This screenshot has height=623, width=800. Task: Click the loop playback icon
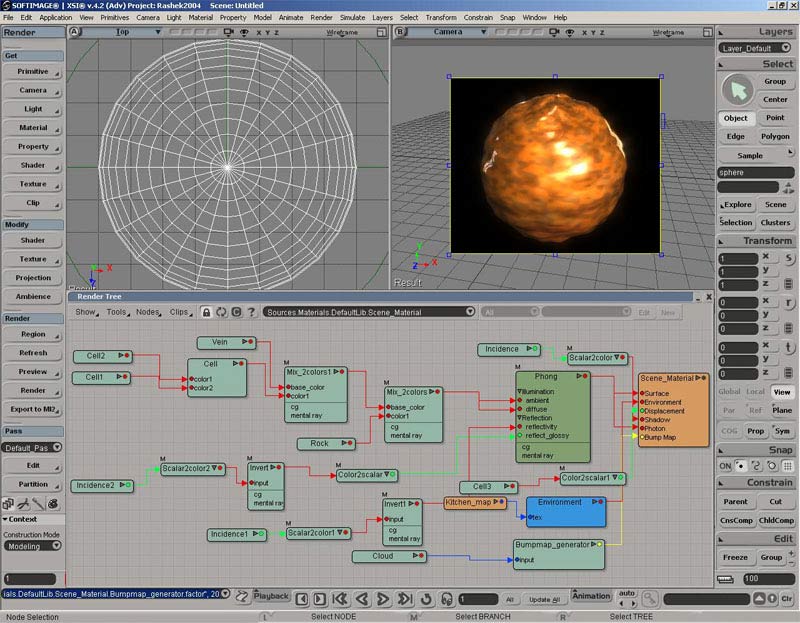pos(426,599)
